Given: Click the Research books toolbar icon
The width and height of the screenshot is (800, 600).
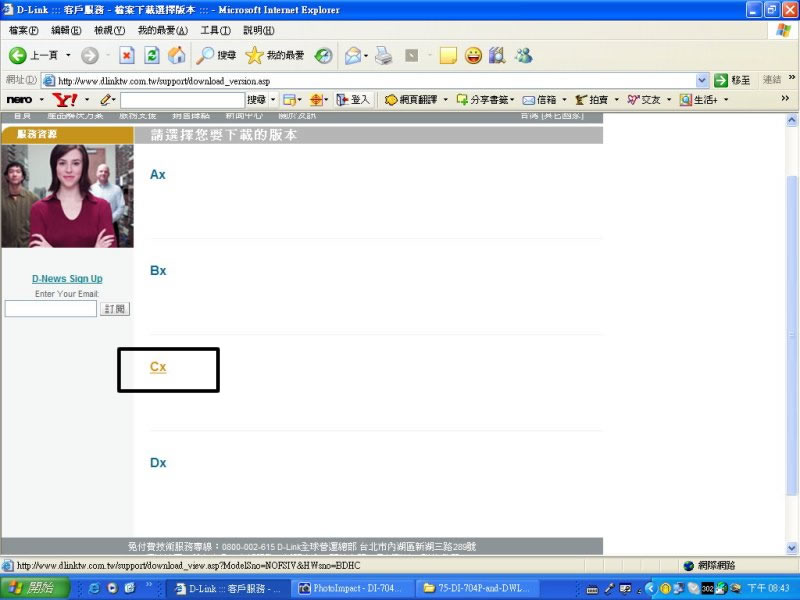Looking at the screenshot, I should 497,55.
